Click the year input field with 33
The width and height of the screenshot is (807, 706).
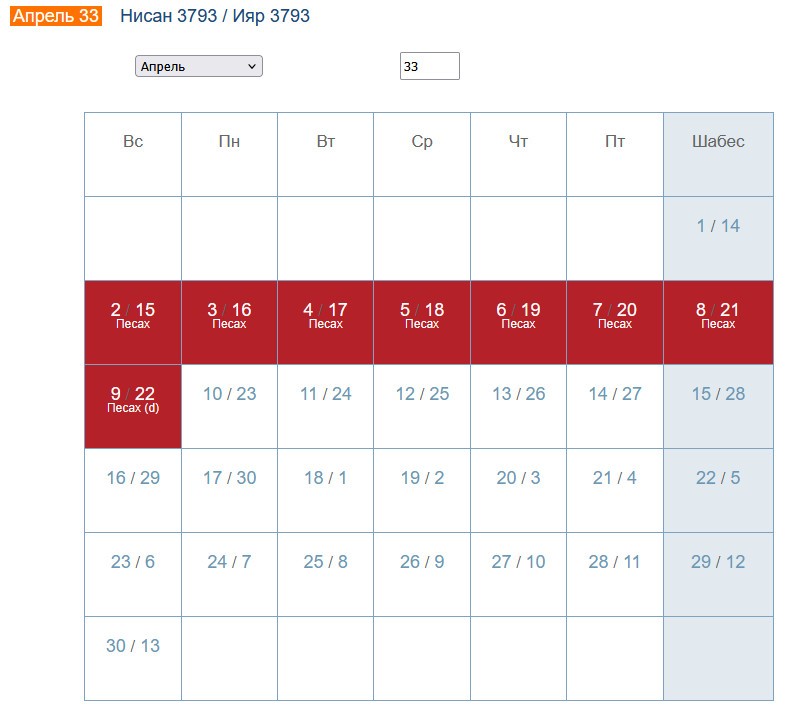[x=429, y=66]
